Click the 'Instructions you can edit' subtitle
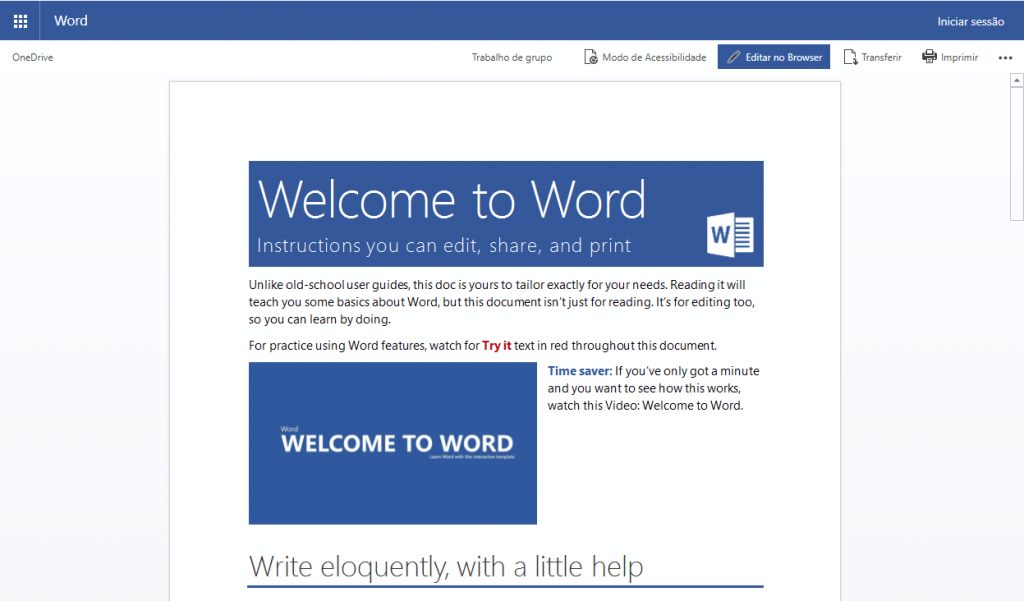1024x601 pixels. pyautogui.click(x=443, y=246)
